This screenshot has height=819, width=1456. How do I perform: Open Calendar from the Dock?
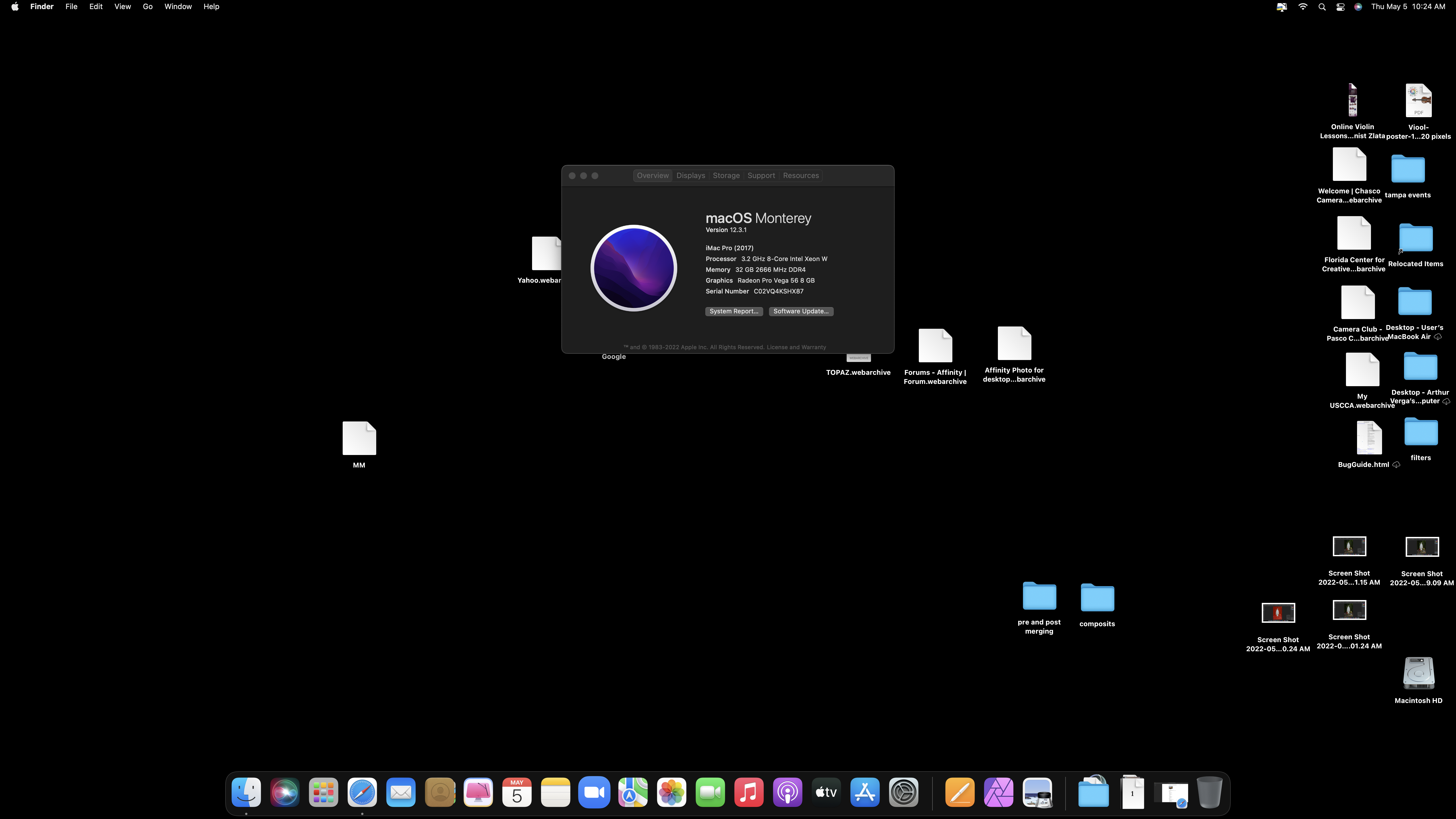[x=517, y=793]
